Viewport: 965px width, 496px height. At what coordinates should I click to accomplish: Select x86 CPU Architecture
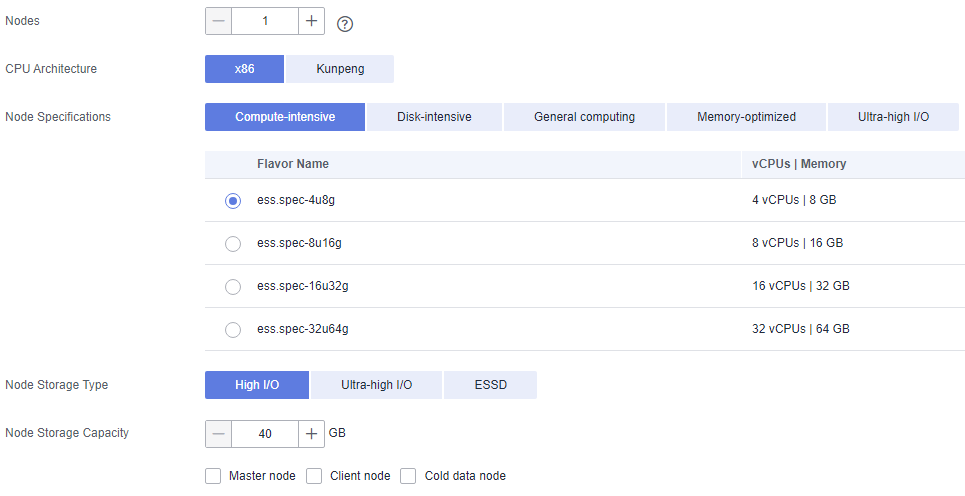(244, 69)
